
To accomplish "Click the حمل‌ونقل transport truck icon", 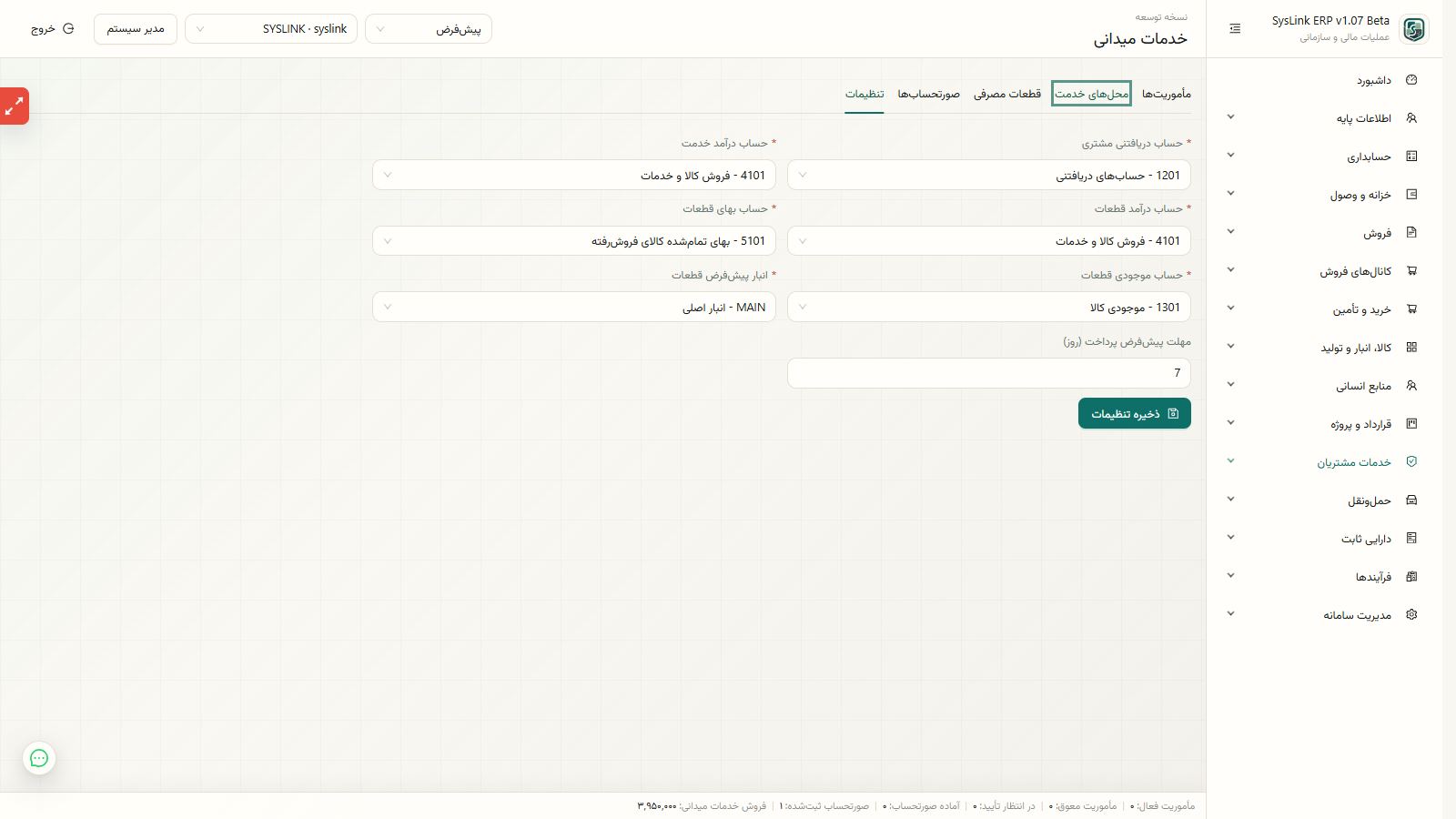I will pos(1411,500).
